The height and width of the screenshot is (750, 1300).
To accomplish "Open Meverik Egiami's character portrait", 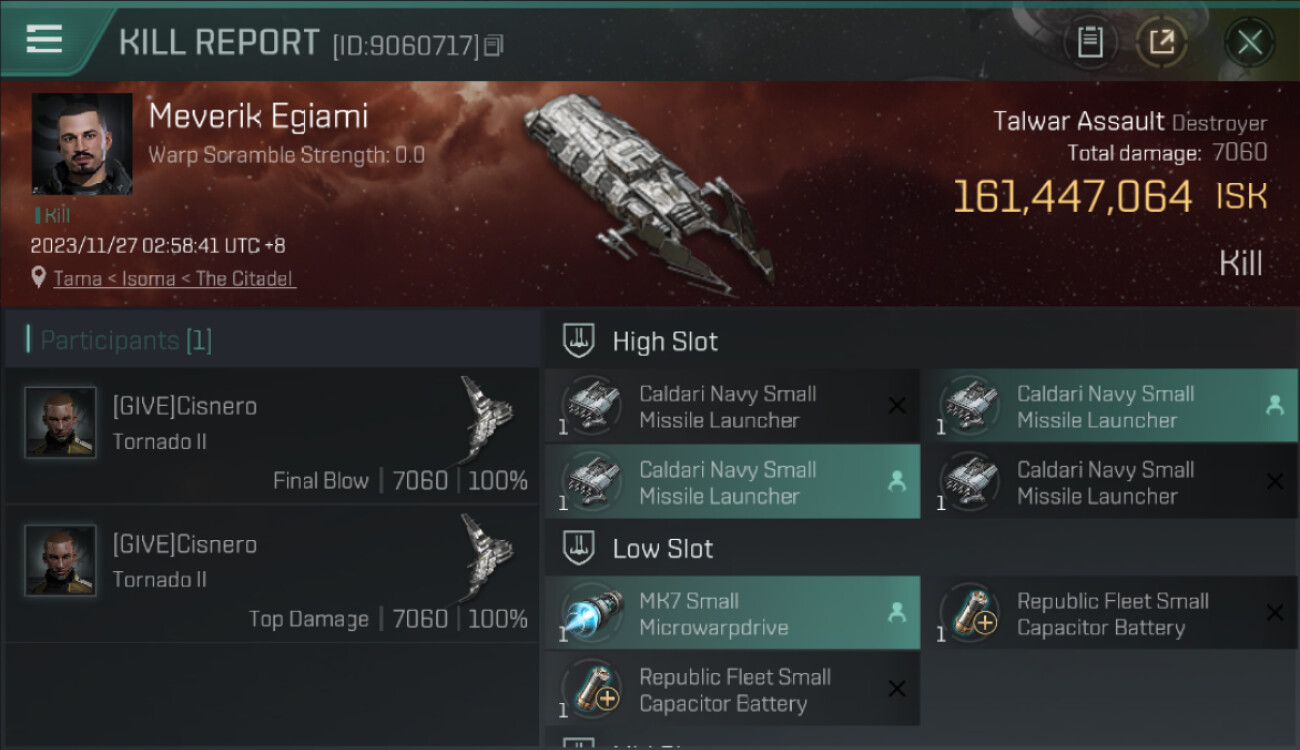I will point(82,144).
